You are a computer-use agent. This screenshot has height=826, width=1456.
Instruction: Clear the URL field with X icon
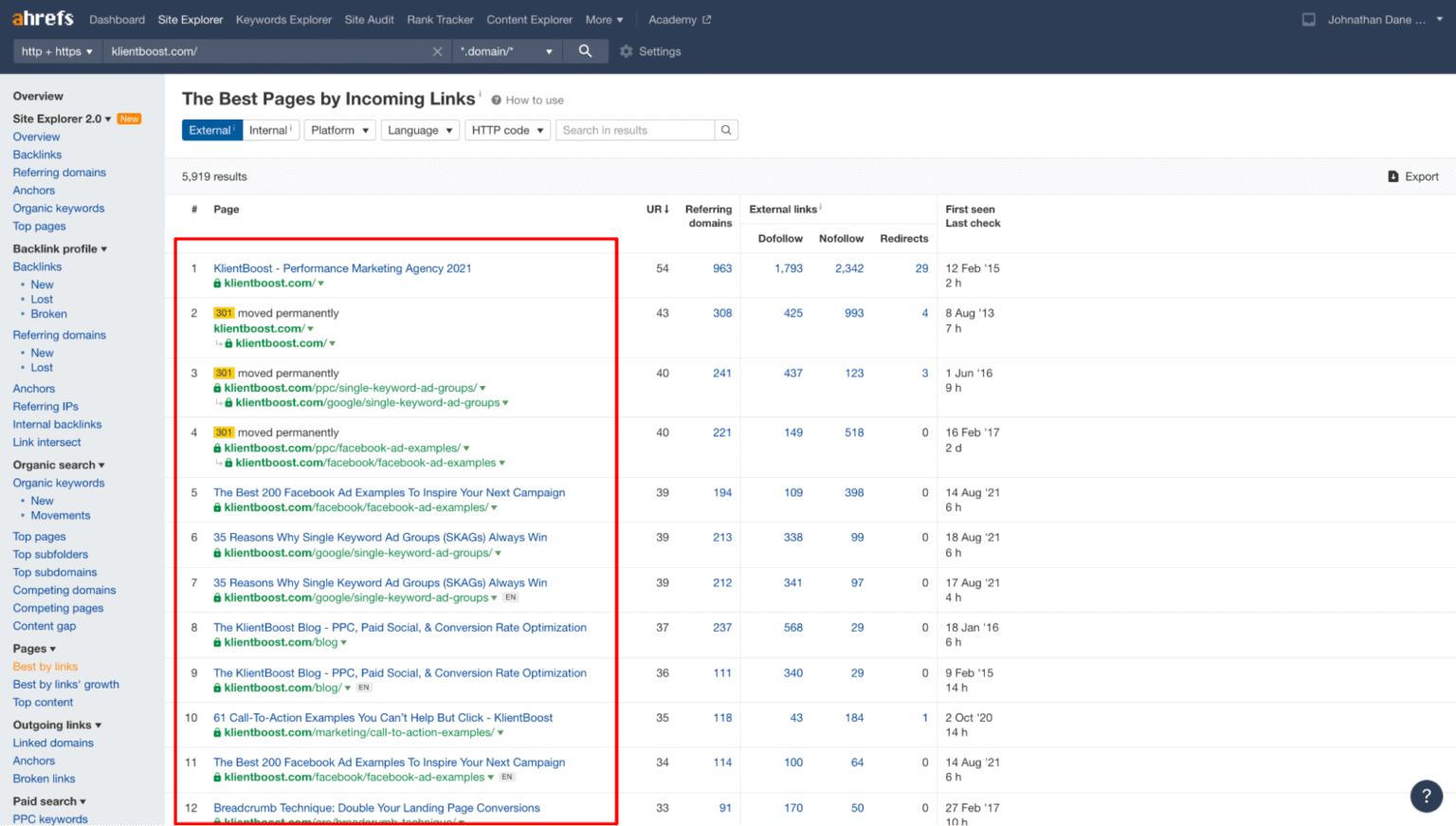click(437, 52)
